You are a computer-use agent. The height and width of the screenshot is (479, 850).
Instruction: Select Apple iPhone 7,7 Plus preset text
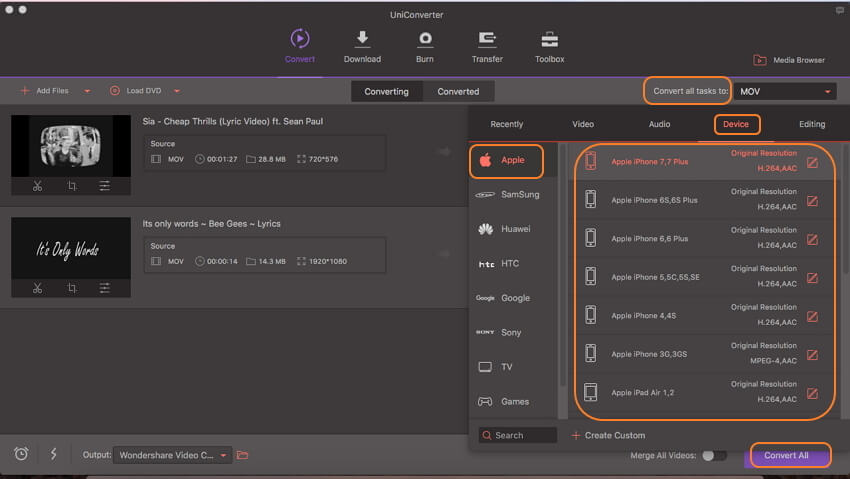(649, 161)
